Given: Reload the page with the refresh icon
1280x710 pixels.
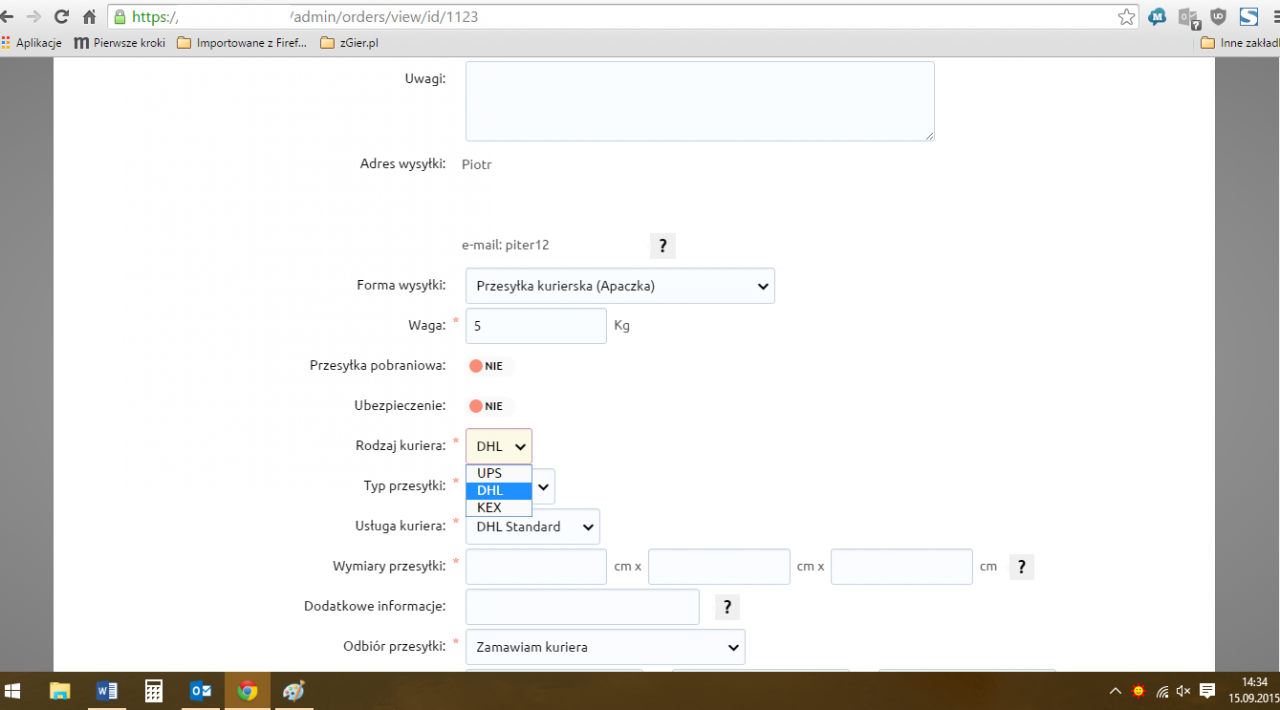Looking at the screenshot, I should 62,17.
